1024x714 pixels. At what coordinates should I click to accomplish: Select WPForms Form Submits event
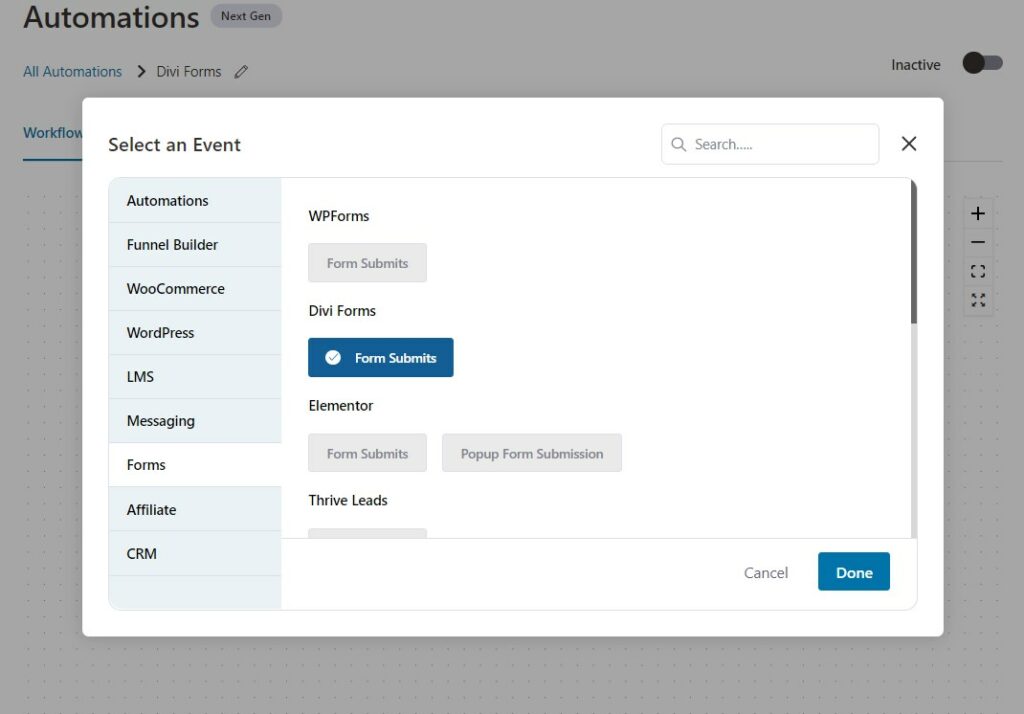367,263
